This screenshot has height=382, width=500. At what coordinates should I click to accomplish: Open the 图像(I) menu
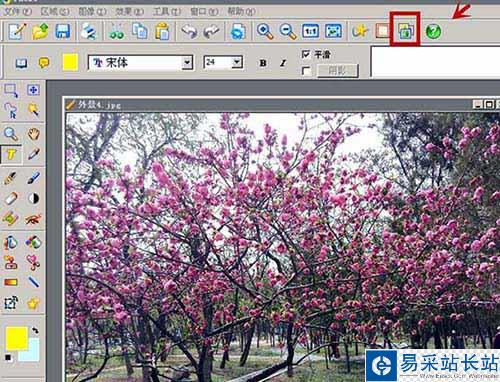pos(92,12)
